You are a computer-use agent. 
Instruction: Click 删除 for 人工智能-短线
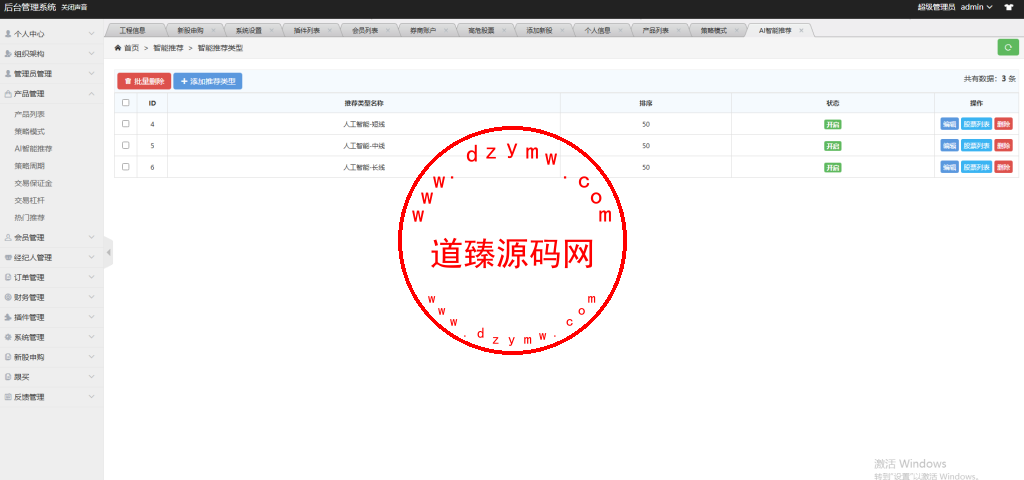1003,124
